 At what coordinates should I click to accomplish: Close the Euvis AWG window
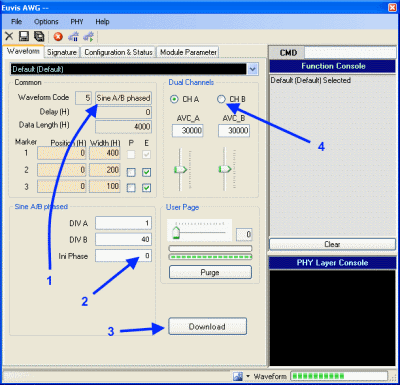(393, 7)
